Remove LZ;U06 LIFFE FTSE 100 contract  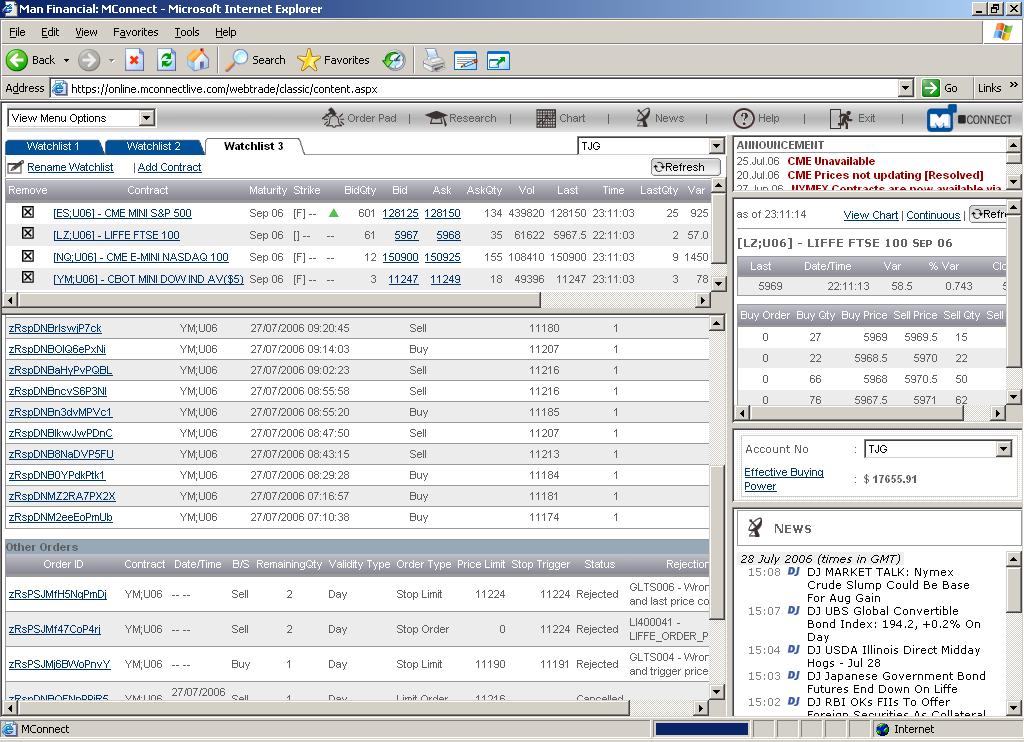click(27, 234)
